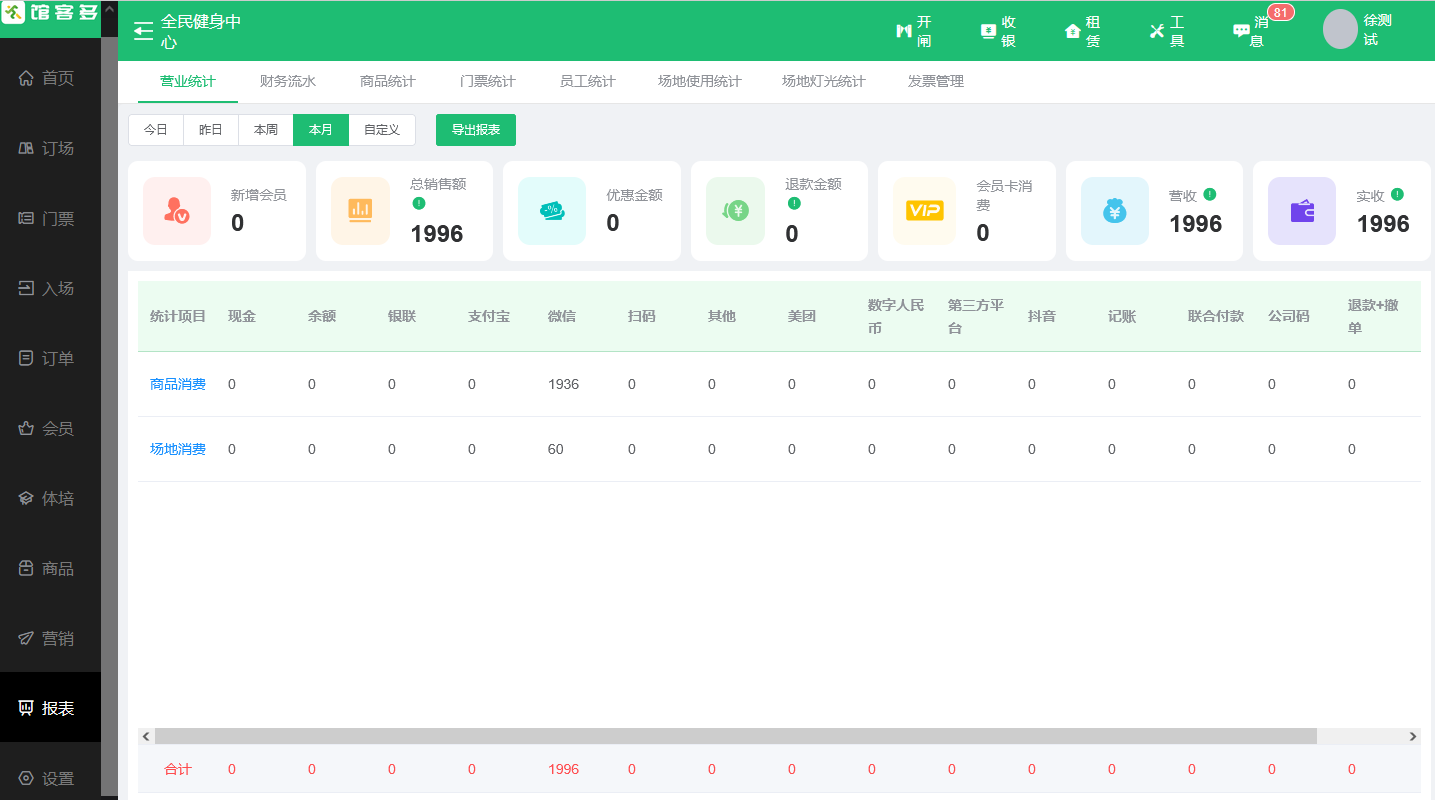Click the 营收 money bag icon
This screenshot has width=1435, height=800.
[1115, 211]
